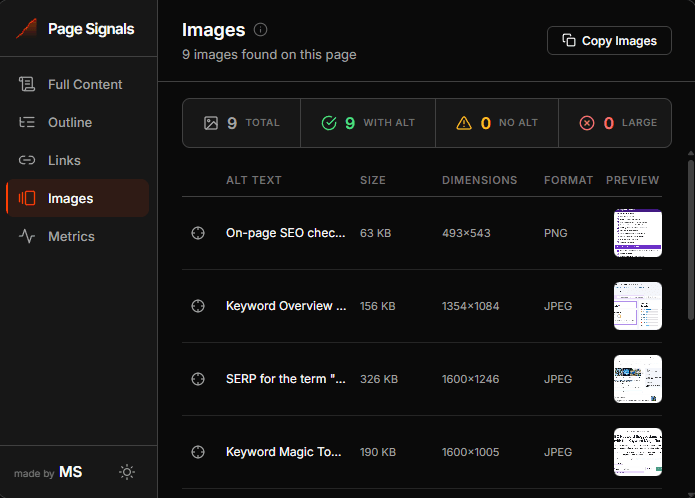This screenshot has height=498, width=695.
Task: Click the picture icon in Total stat
Action: point(211,123)
